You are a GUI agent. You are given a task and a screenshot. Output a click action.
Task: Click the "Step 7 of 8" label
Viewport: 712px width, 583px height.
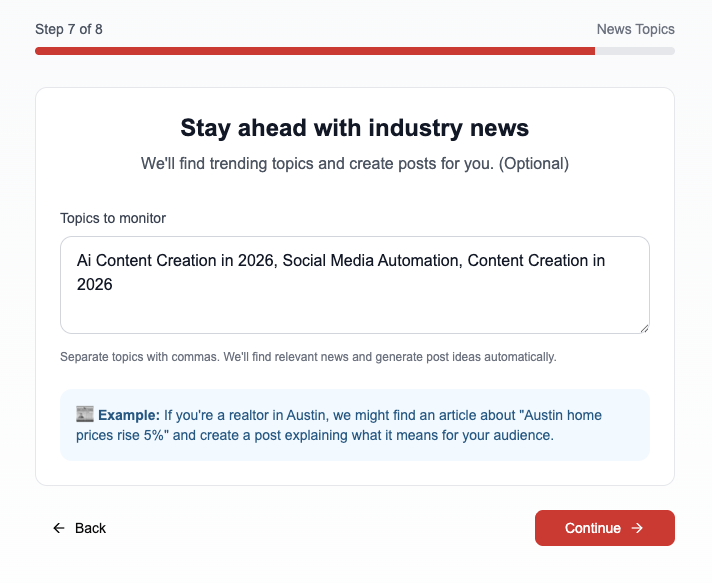69,29
